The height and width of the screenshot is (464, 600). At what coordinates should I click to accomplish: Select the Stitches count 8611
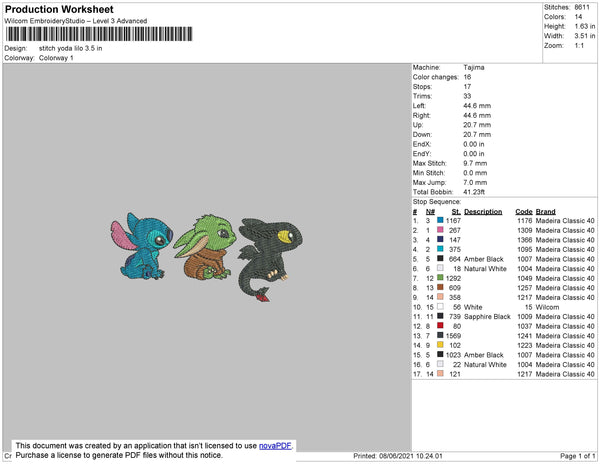tap(582, 7)
